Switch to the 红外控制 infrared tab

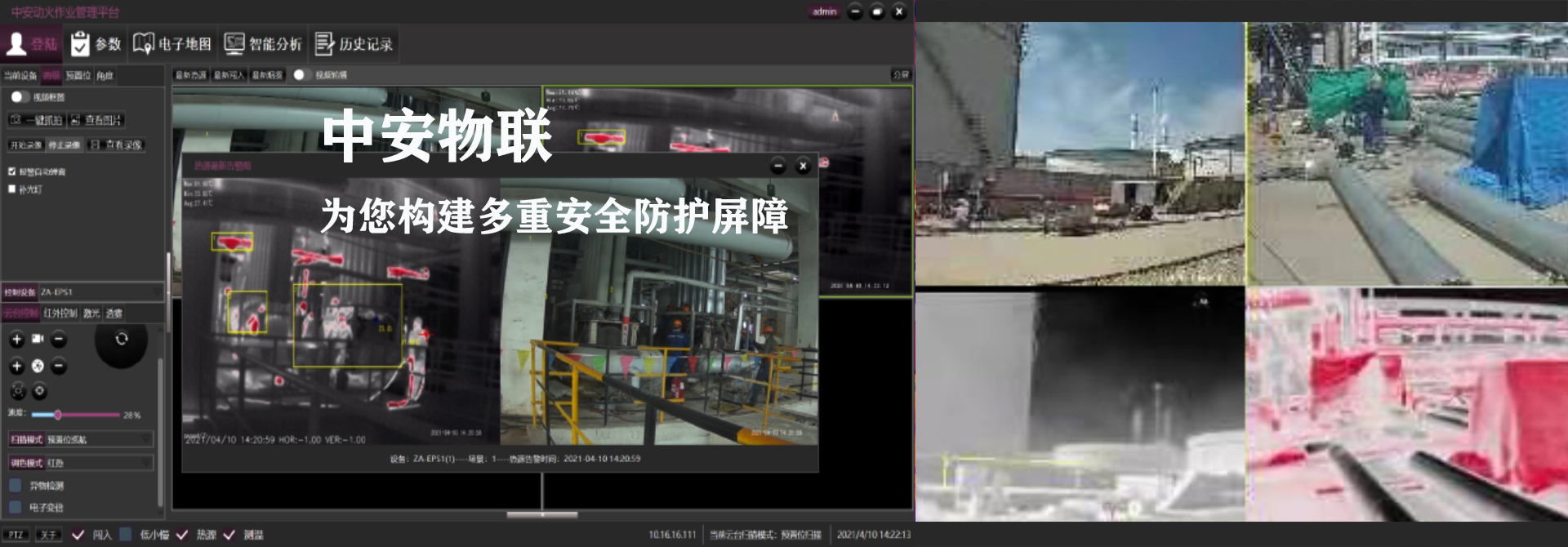coord(60,313)
